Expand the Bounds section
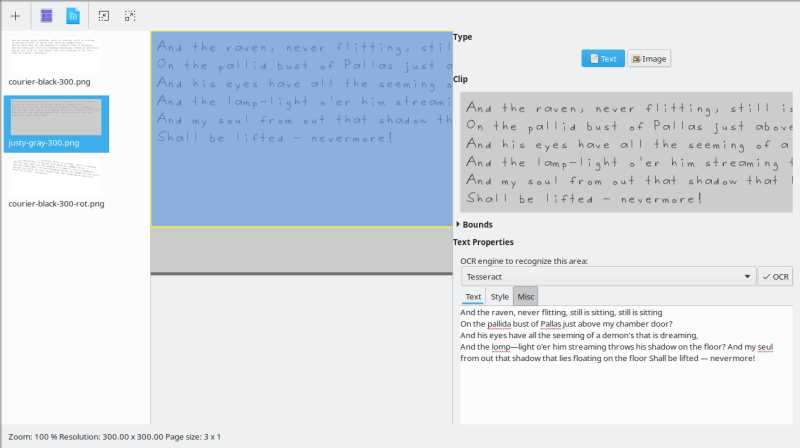This screenshot has height=448, width=800. tap(459, 225)
